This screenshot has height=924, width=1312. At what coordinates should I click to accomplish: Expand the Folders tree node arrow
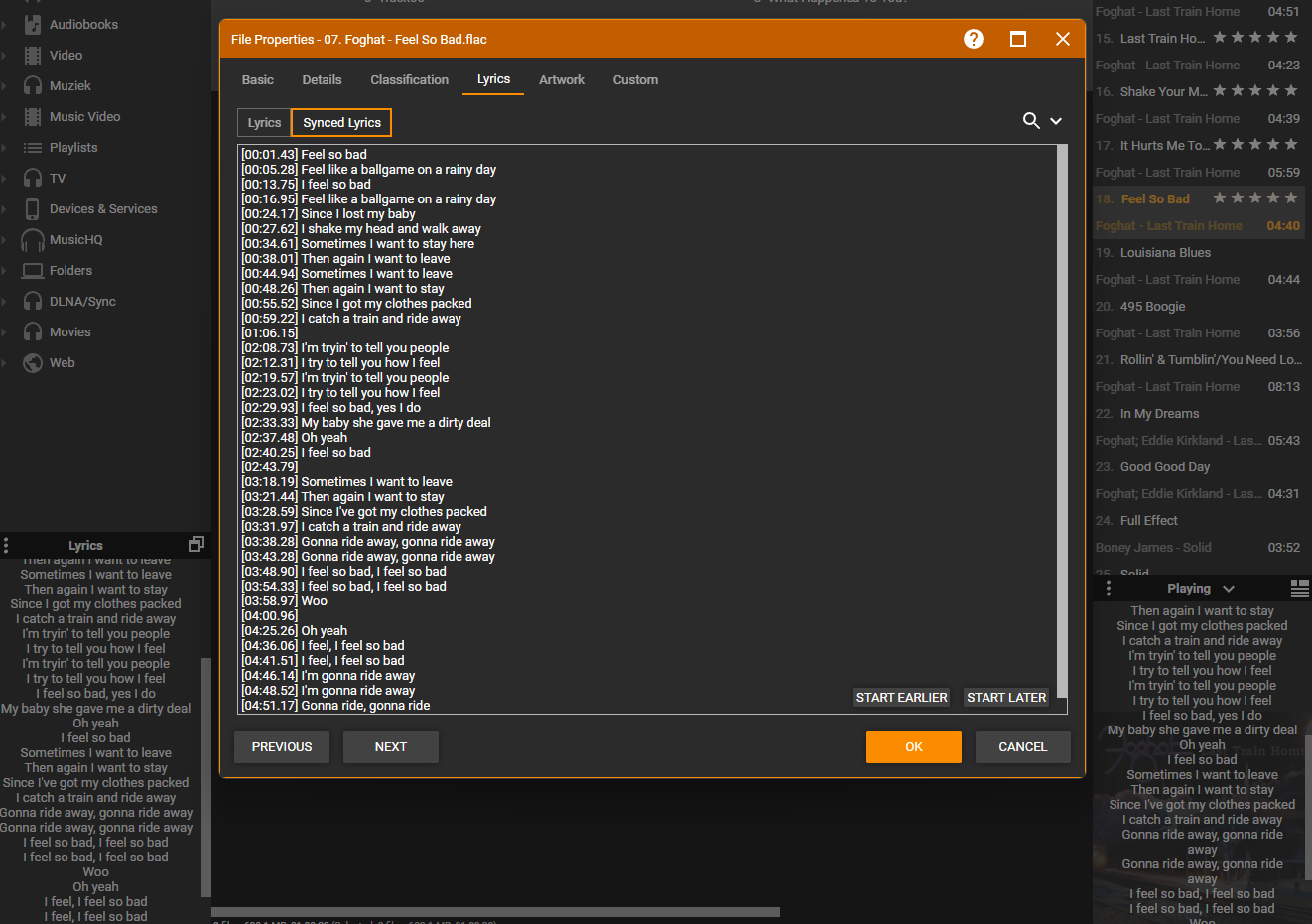4,270
